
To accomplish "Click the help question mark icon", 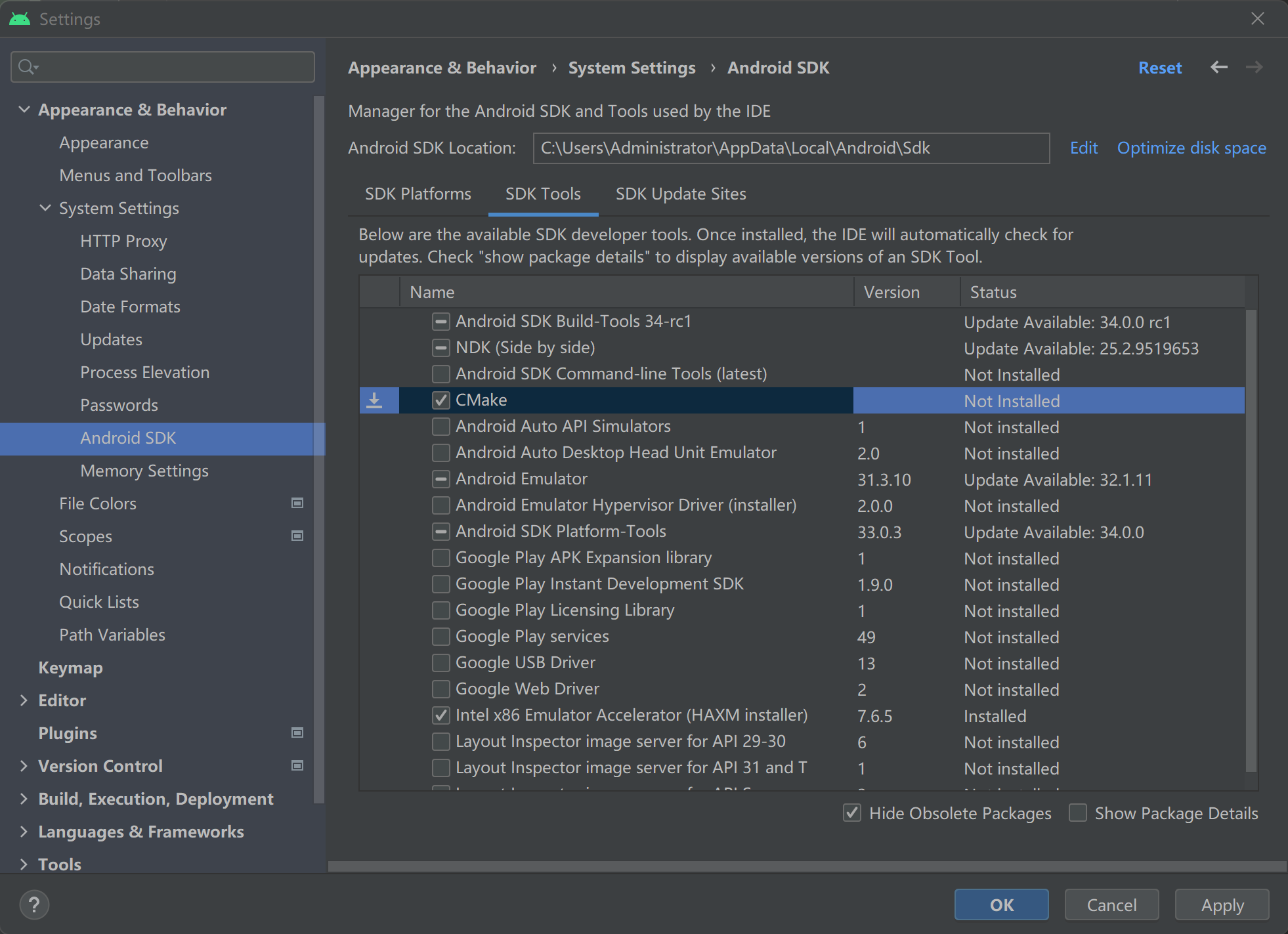I will (34, 904).
